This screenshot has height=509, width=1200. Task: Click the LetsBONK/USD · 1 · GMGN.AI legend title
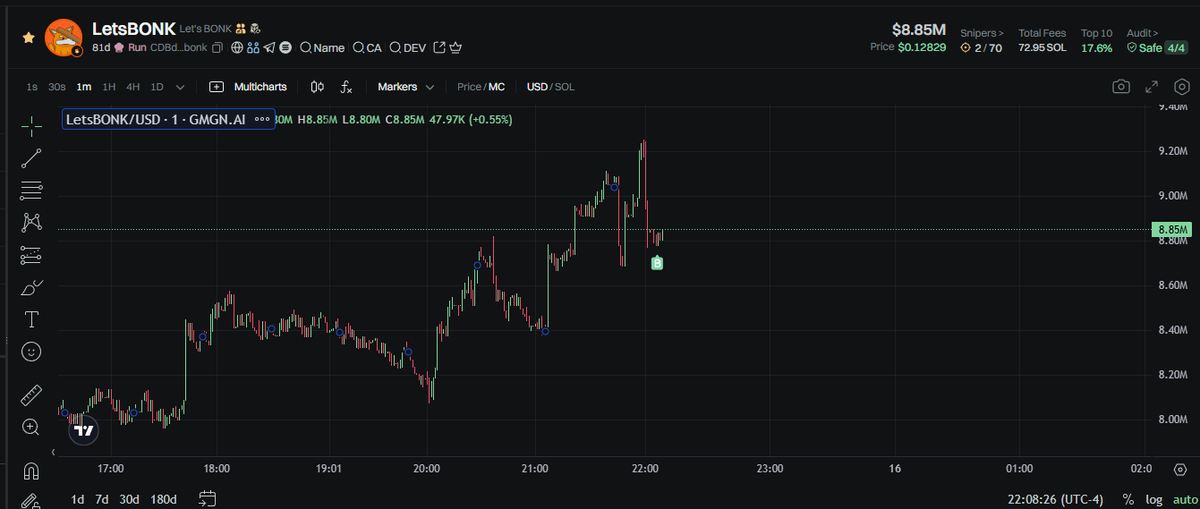click(x=156, y=119)
